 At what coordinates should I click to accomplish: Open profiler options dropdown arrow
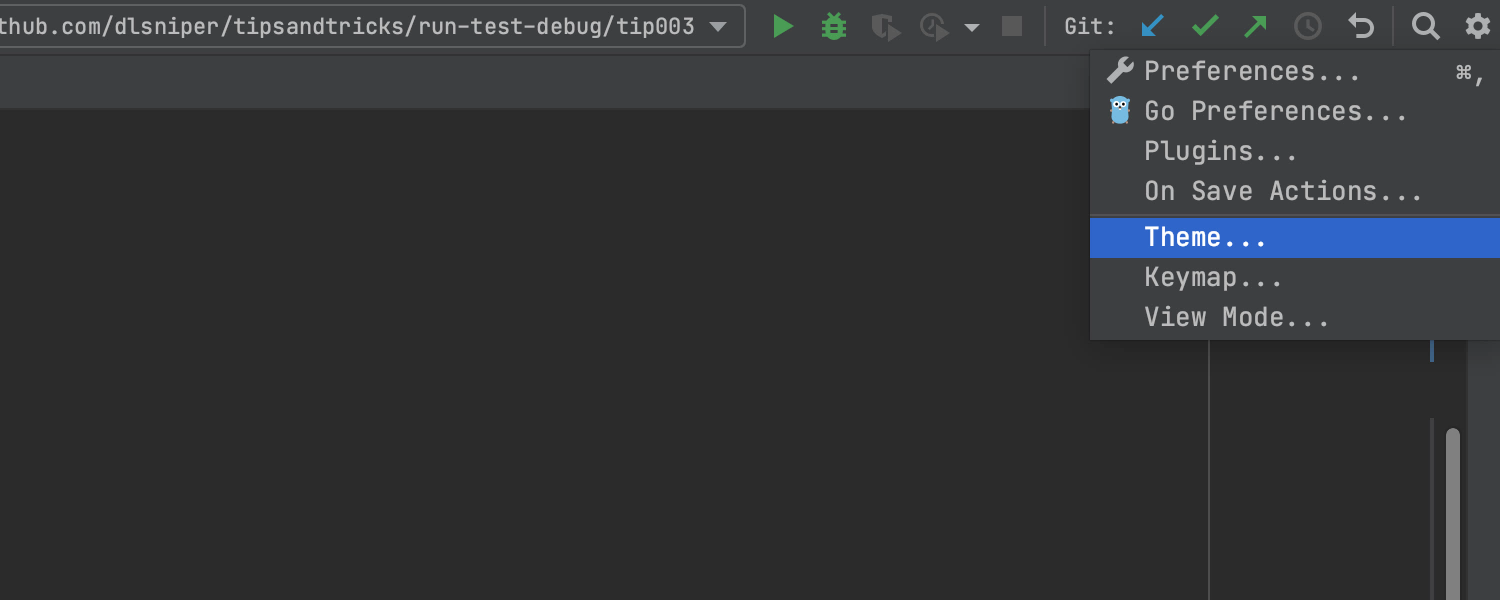[x=972, y=28]
